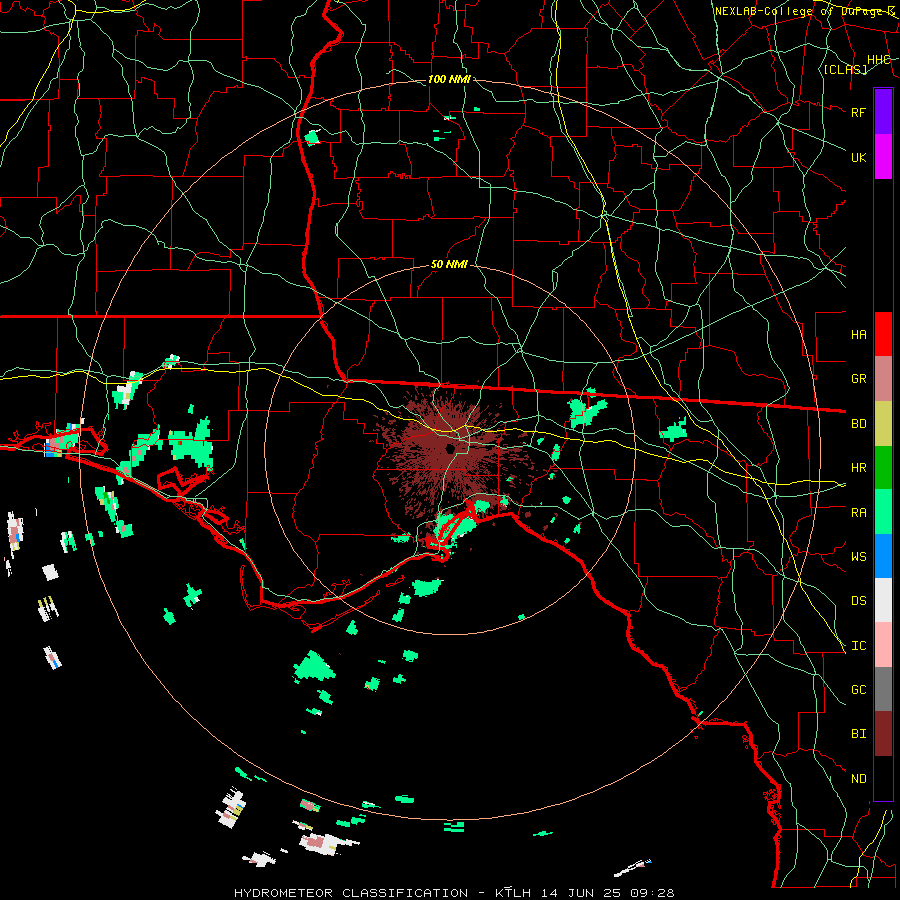Pick the HR dark green legend swatch
This screenshot has height=900, width=900.
tap(883, 468)
